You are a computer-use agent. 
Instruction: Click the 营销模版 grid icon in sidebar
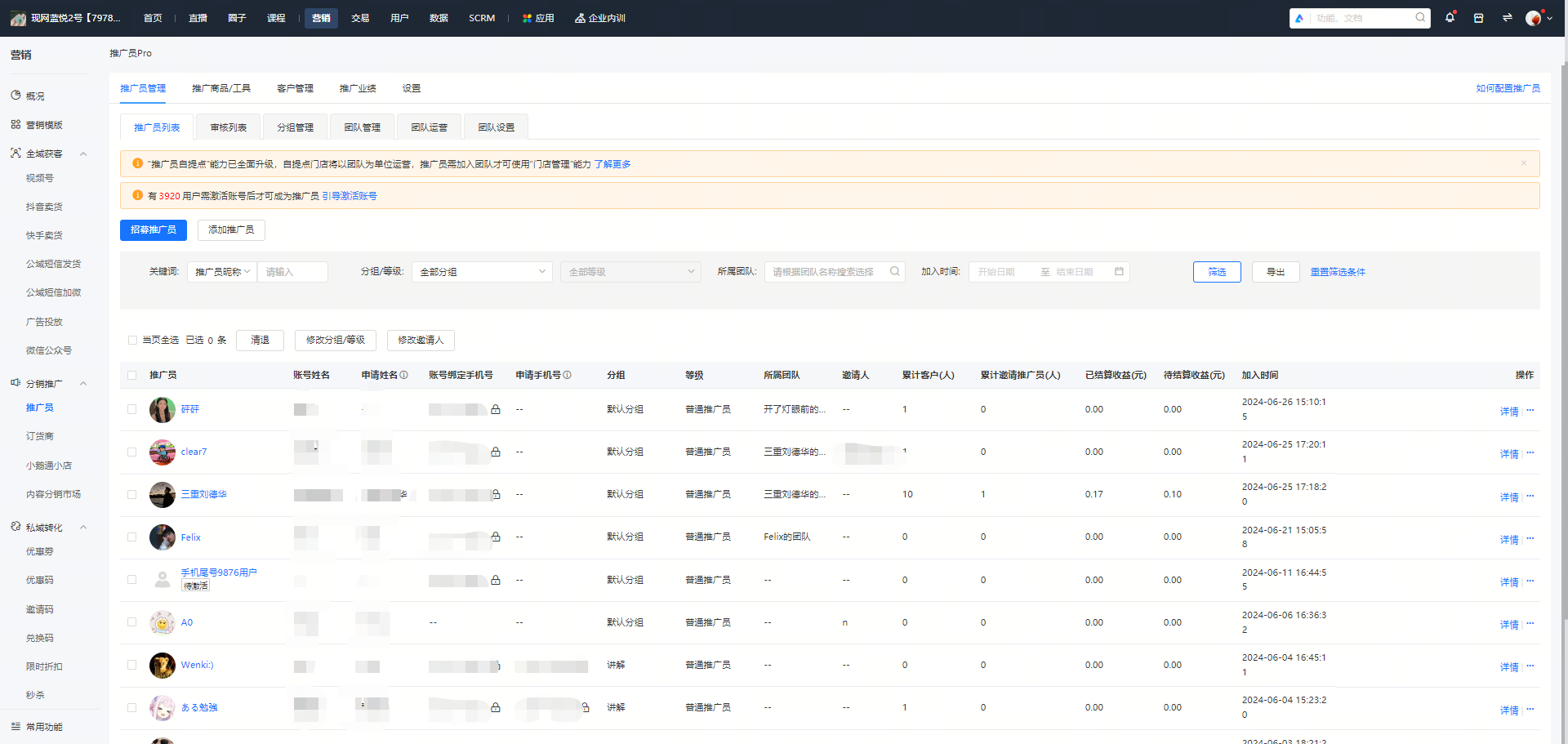pyautogui.click(x=16, y=124)
